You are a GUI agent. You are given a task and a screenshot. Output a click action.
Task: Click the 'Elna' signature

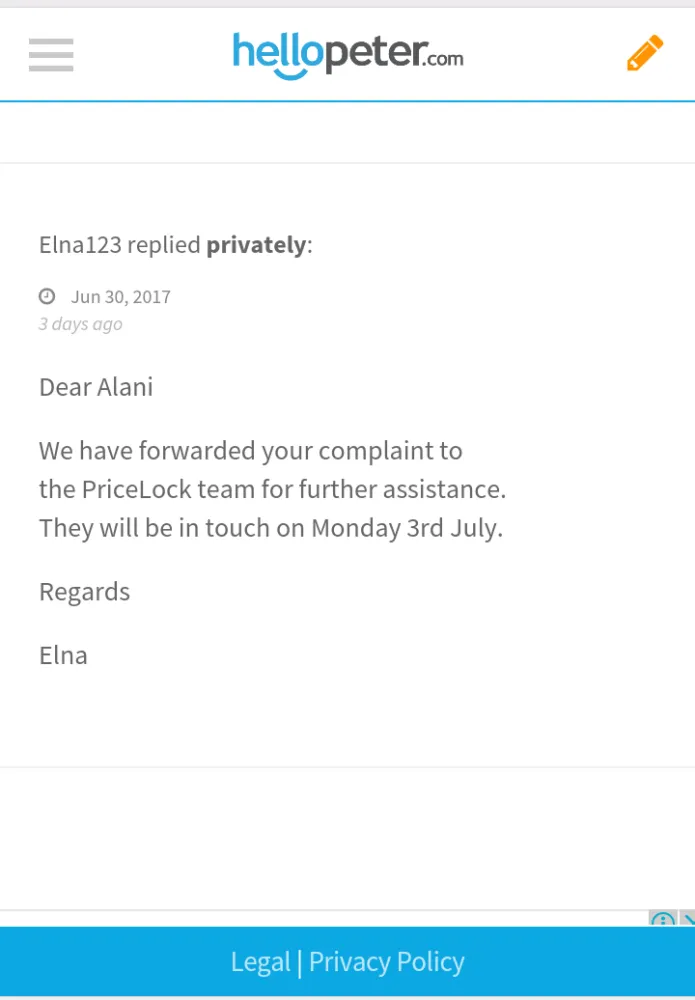pyautogui.click(x=63, y=656)
